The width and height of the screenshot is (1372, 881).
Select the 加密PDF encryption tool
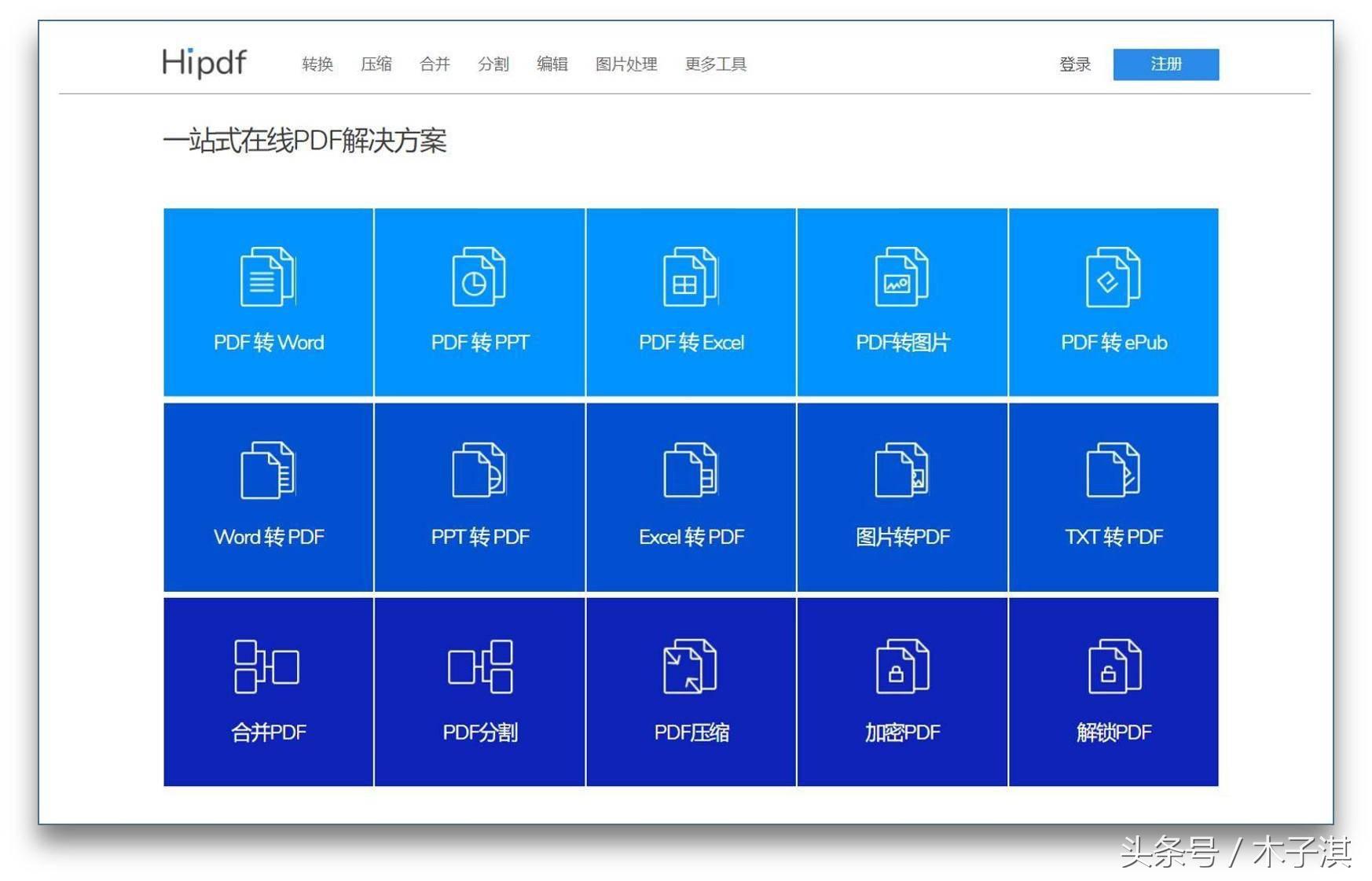pos(901,692)
